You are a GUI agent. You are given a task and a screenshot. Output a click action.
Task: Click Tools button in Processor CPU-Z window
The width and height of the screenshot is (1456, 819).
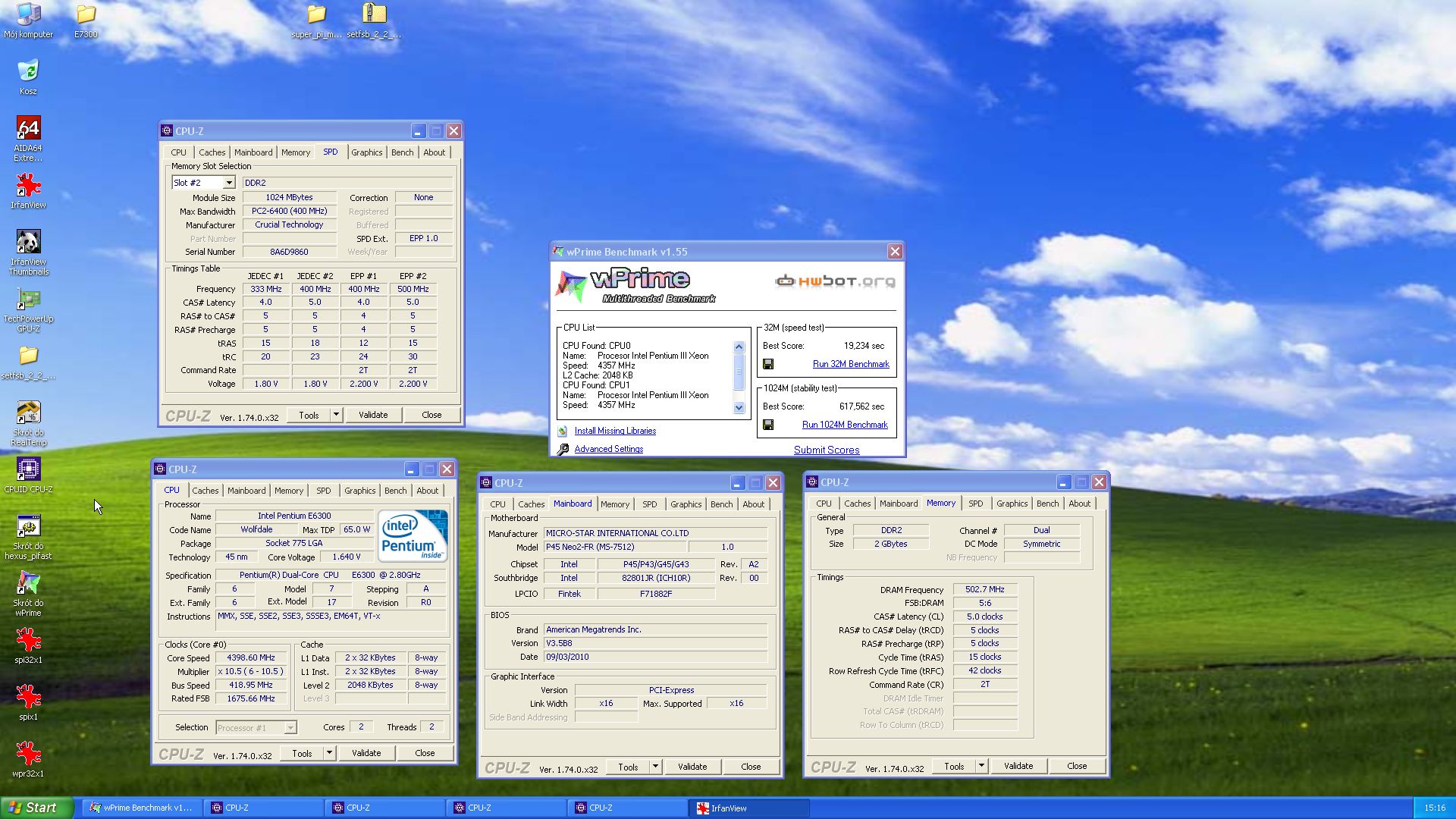click(302, 753)
